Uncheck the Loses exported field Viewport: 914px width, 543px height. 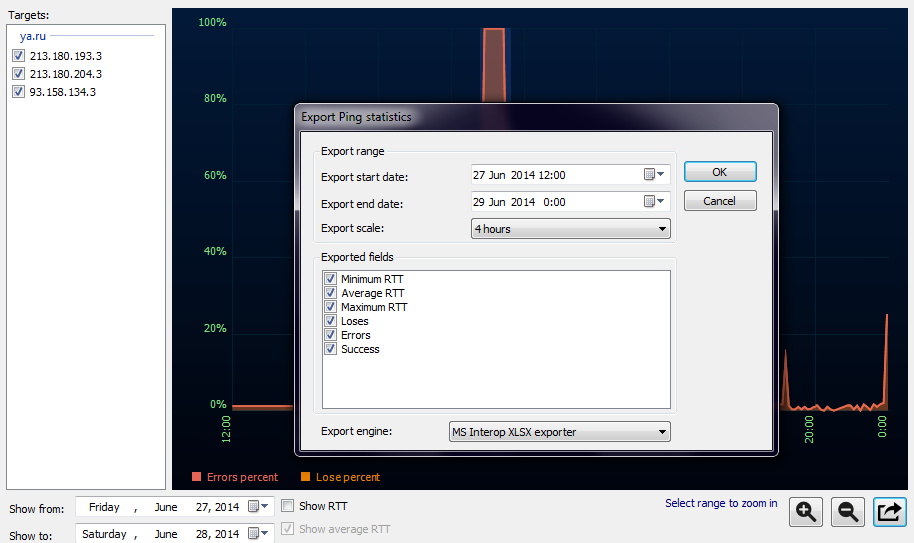point(330,321)
